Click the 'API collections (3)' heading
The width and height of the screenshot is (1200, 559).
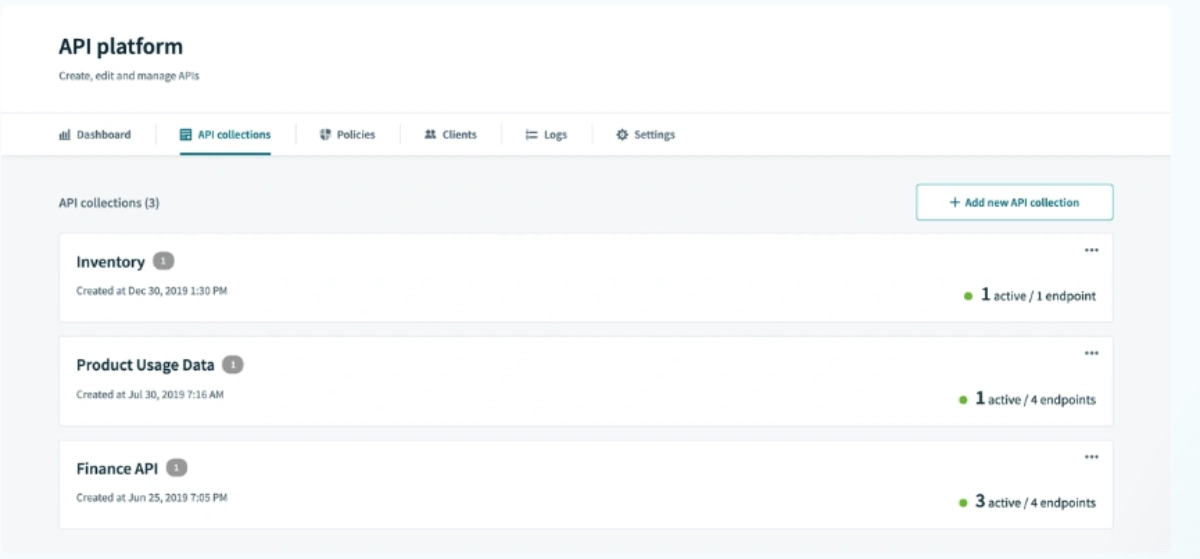[x=109, y=203]
